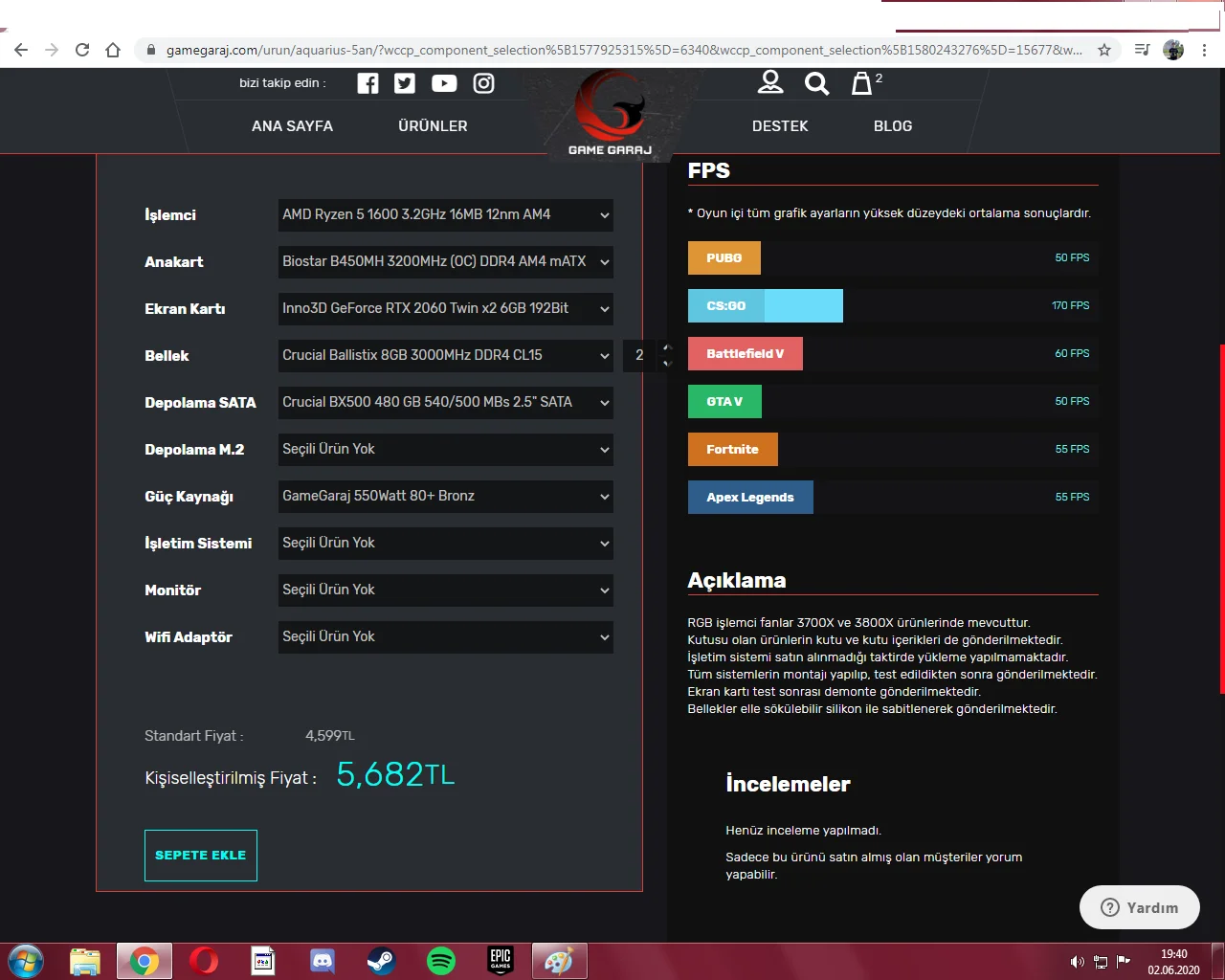Switch to Opera in the taskbar
The width and height of the screenshot is (1225, 980).
[204, 961]
